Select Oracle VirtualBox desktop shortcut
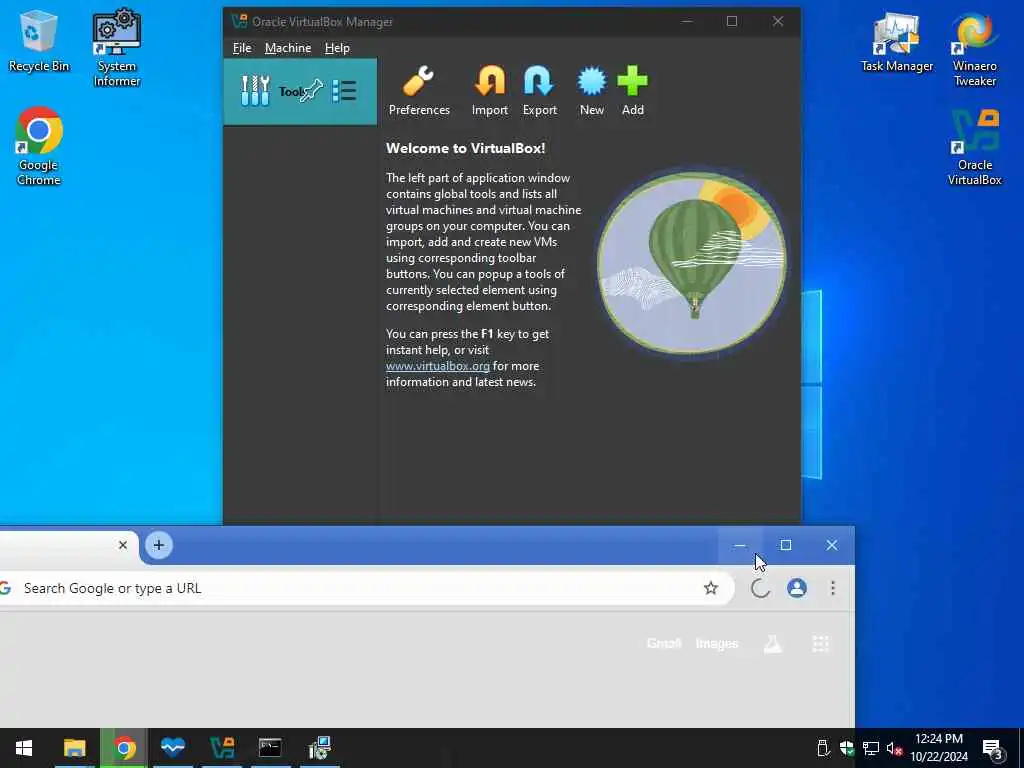Image resolution: width=1024 pixels, height=768 pixels. 974,148
